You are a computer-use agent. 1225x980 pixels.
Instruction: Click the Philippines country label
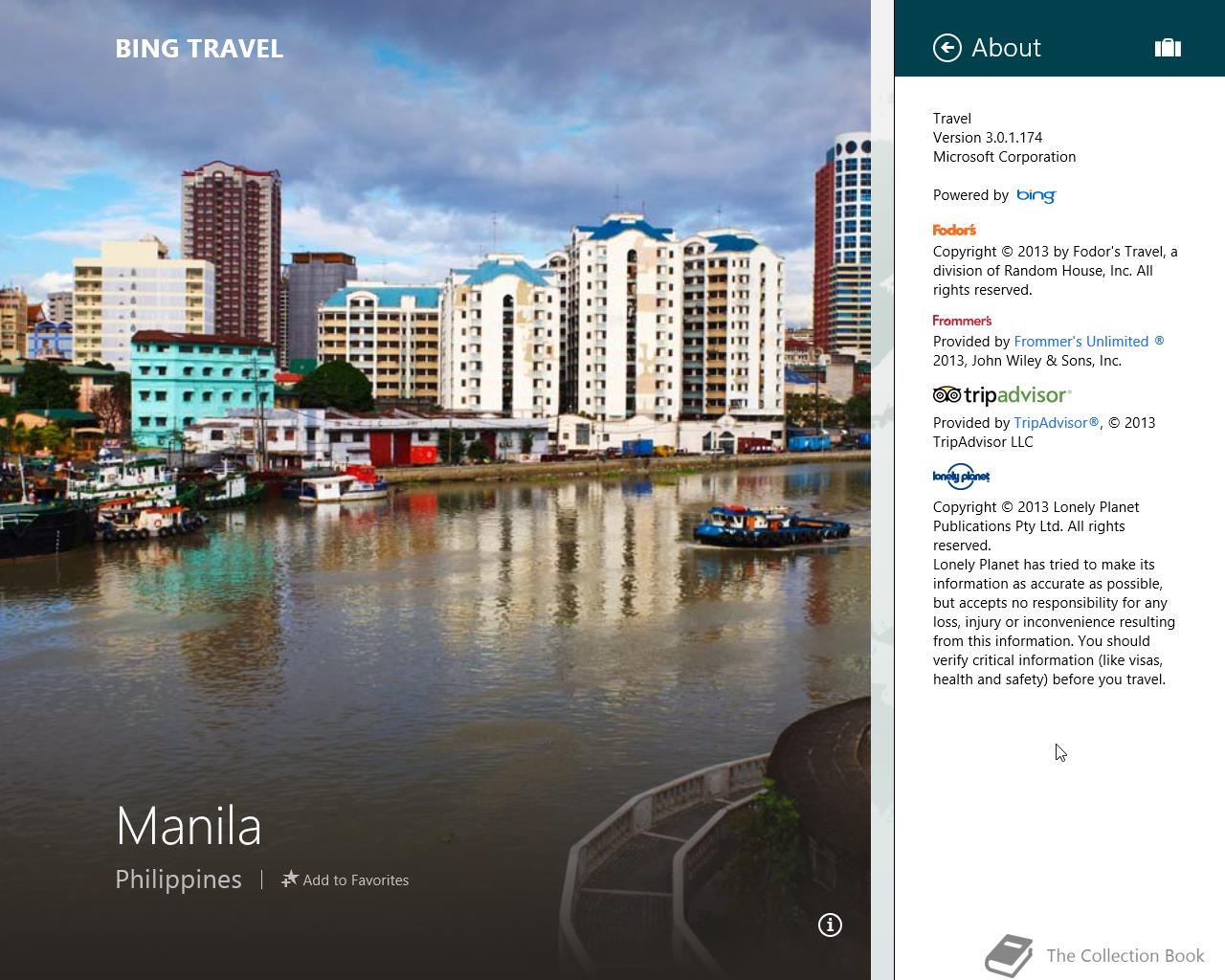click(178, 880)
